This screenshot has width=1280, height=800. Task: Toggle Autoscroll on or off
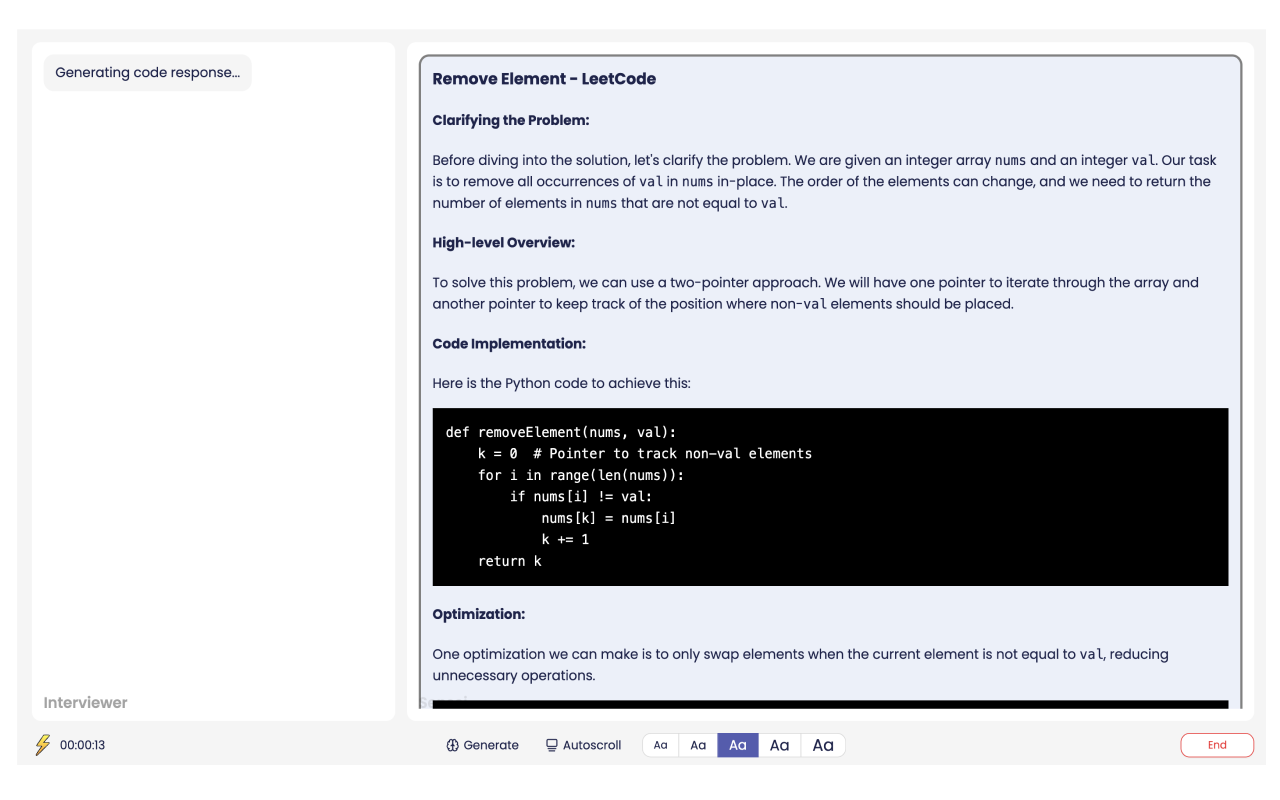coord(583,745)
